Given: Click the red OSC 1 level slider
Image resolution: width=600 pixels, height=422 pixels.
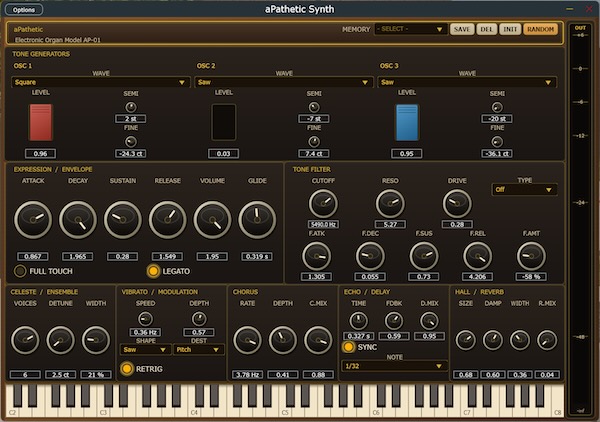Looking at the screenshot, I should [x=41, y=122].
